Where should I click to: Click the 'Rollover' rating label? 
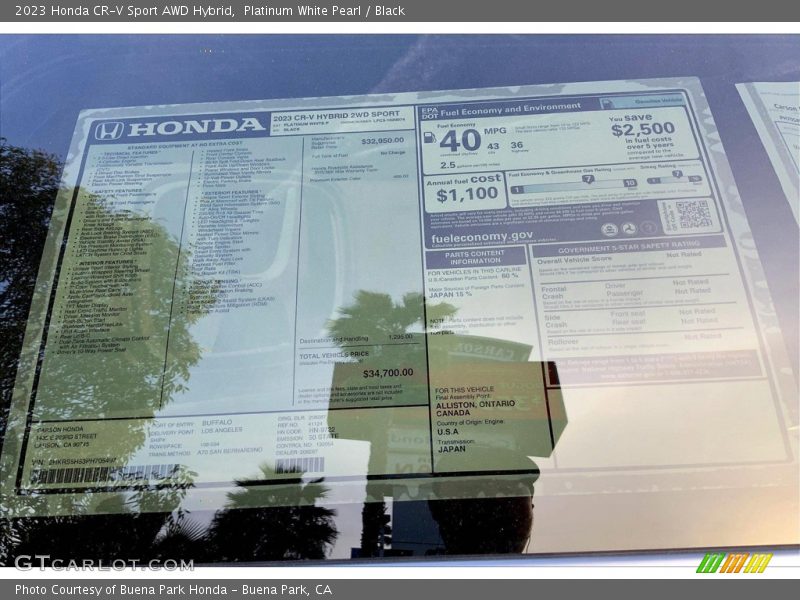tap(563, 342)
